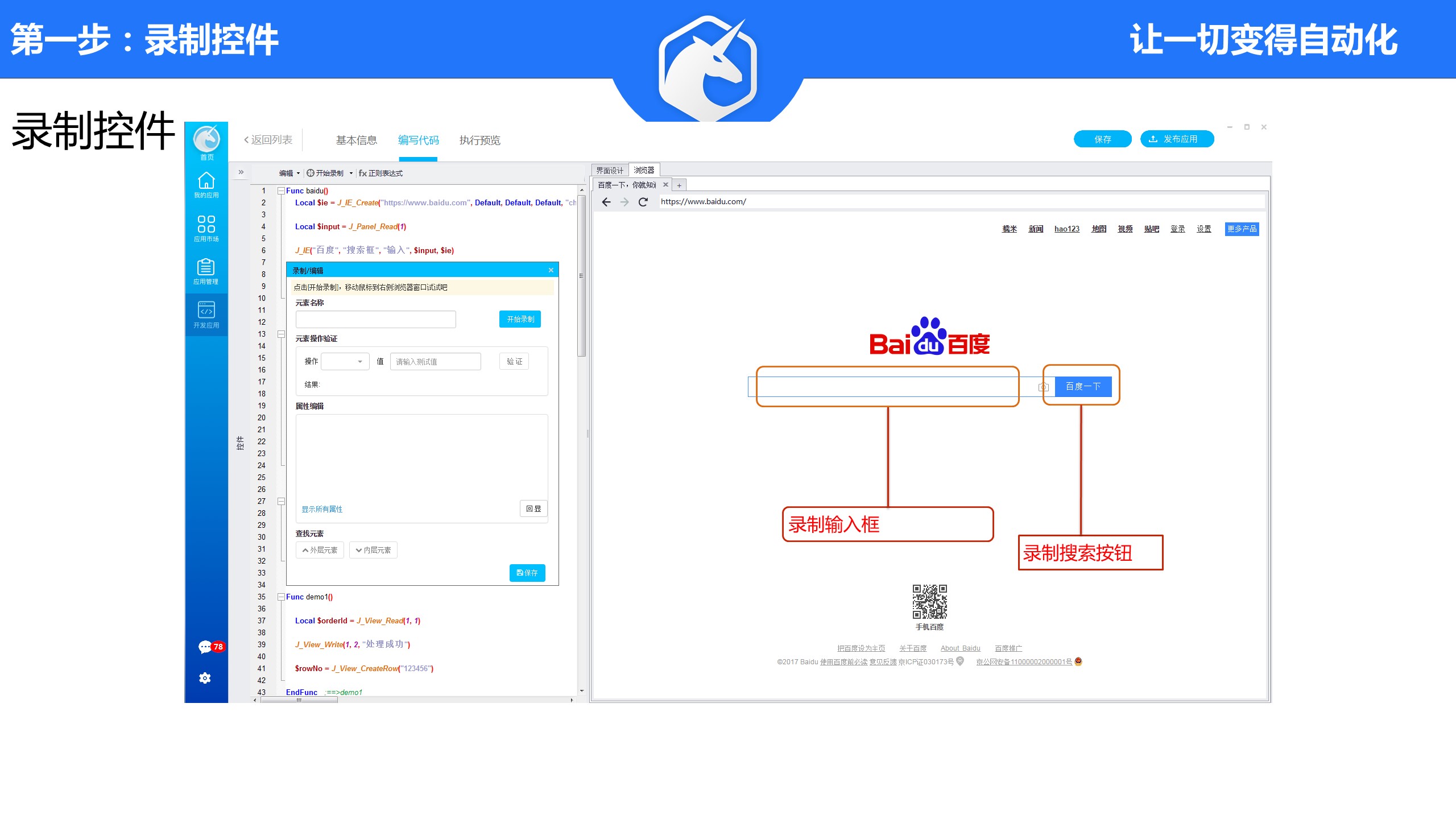Image resolution: width=1456 pixels, height=819 pixels.
Task: Switch to the 基本信息 tab
Action: coord(356,140)
